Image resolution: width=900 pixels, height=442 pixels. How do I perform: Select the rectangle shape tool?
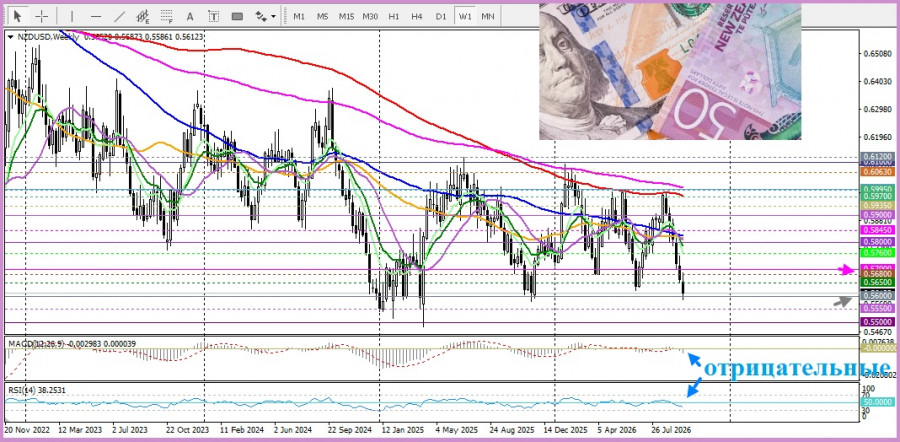237,16
